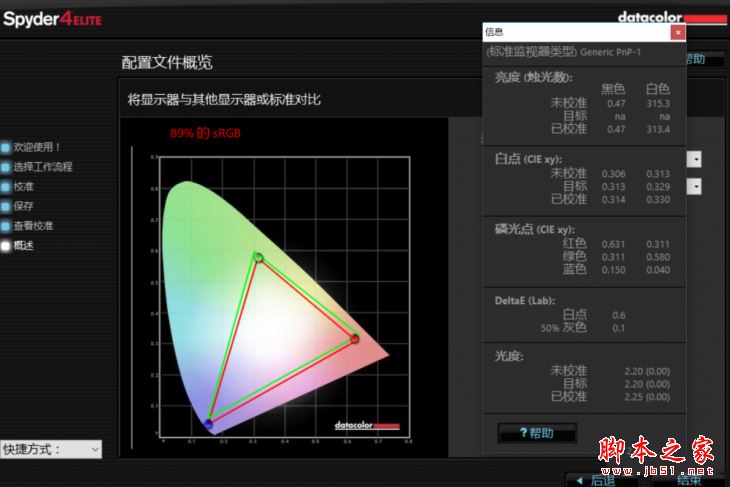Click the blue primary point on gamut chart

click(x=208, y=424)
